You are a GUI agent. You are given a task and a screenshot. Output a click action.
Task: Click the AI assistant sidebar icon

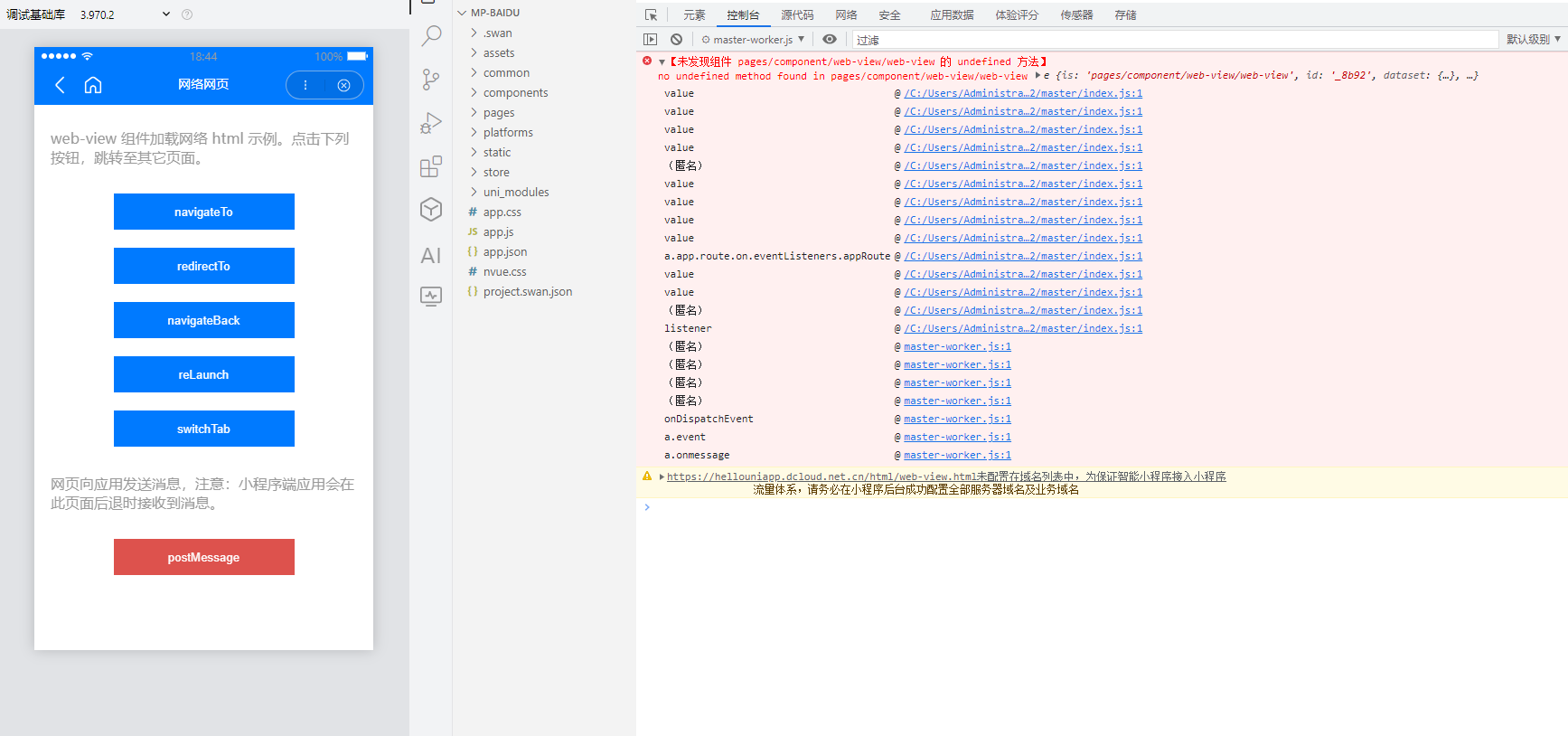point(431,256)
